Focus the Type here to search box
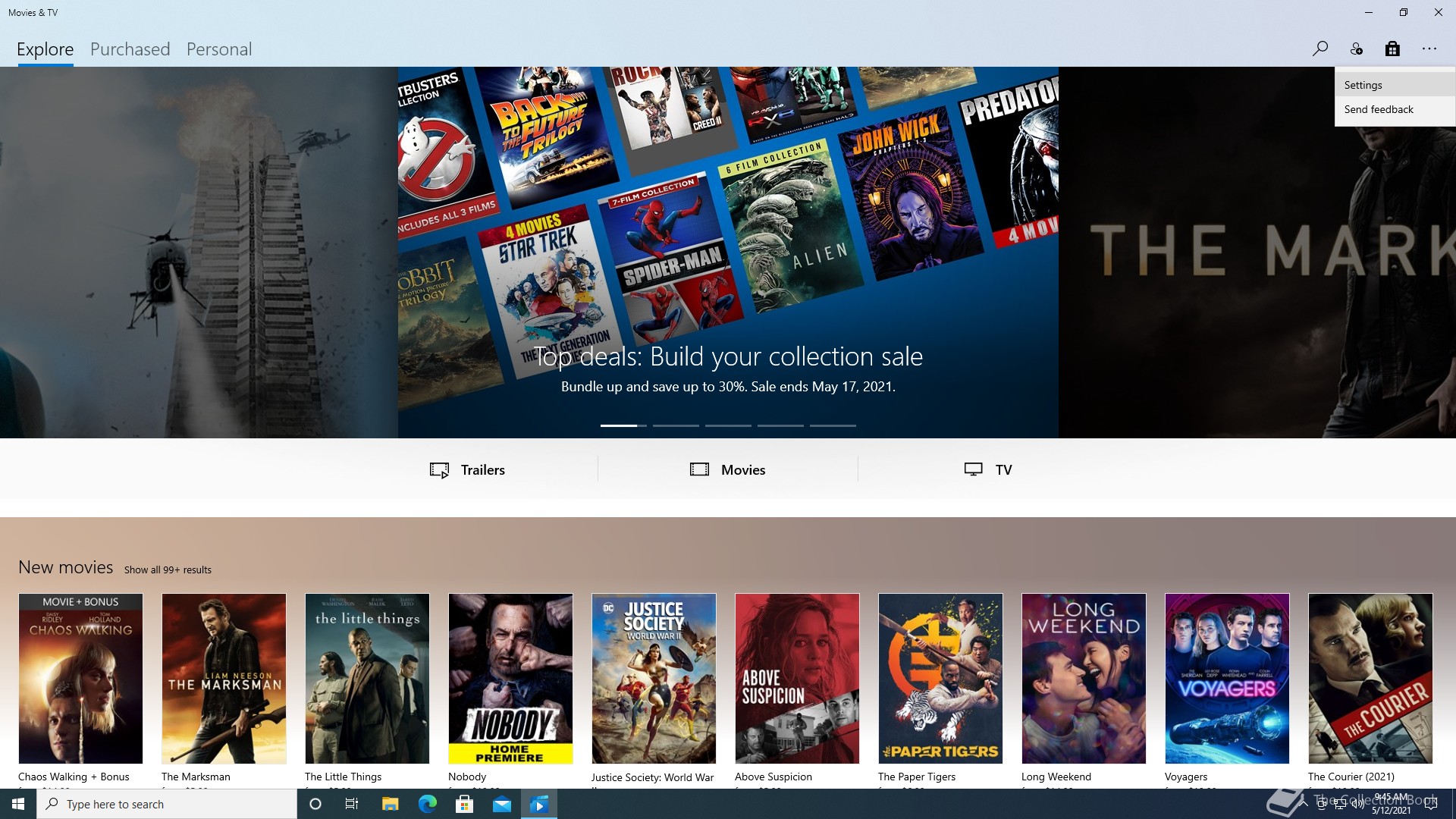Image resolution: width=1456 pixels, height=819 pixels. point(167,804)
